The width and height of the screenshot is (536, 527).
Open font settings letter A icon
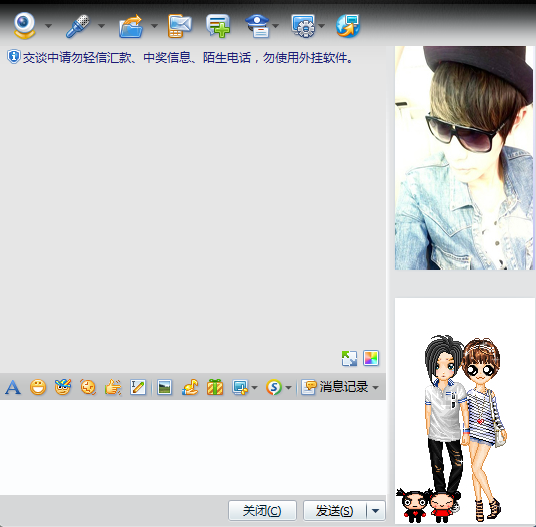(13, 388)
